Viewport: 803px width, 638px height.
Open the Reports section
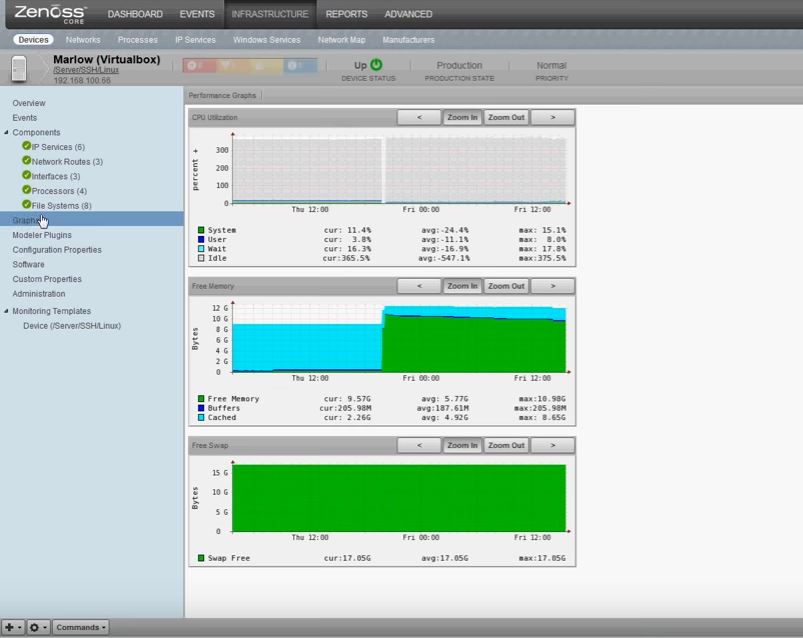(346, 14)
